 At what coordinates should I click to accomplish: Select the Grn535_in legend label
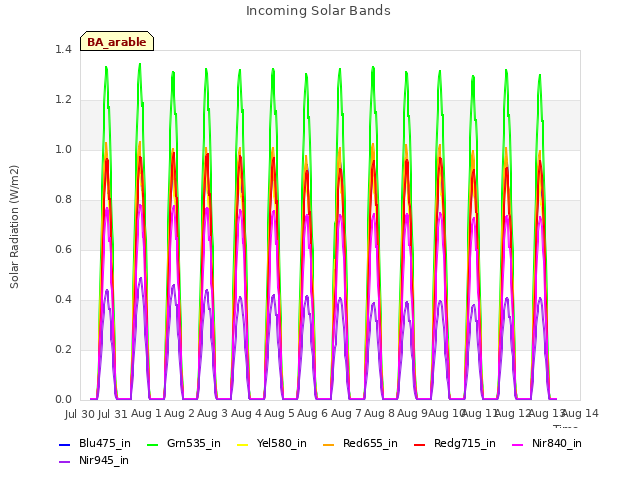[x=194, y=444]
